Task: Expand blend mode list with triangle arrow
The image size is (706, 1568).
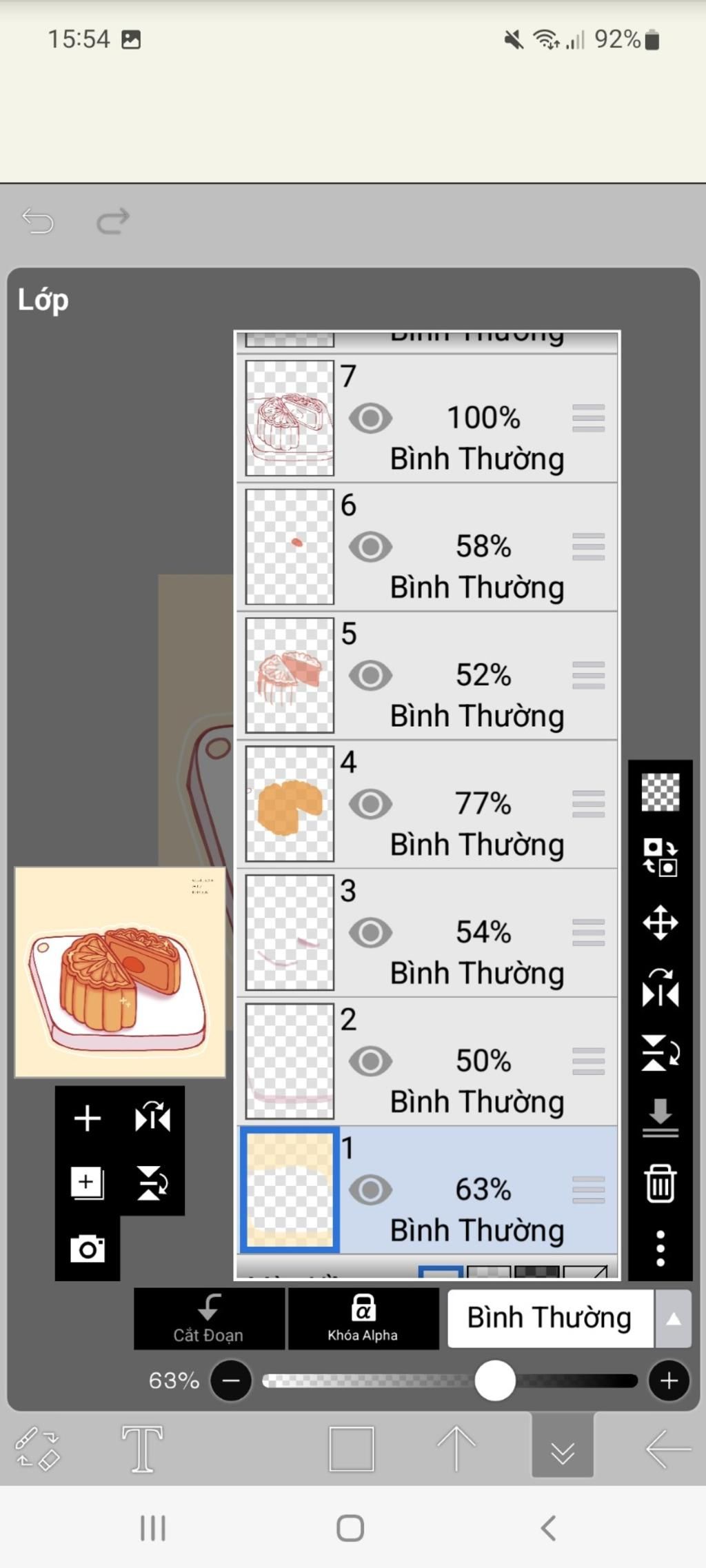Action: point(673,1318)
